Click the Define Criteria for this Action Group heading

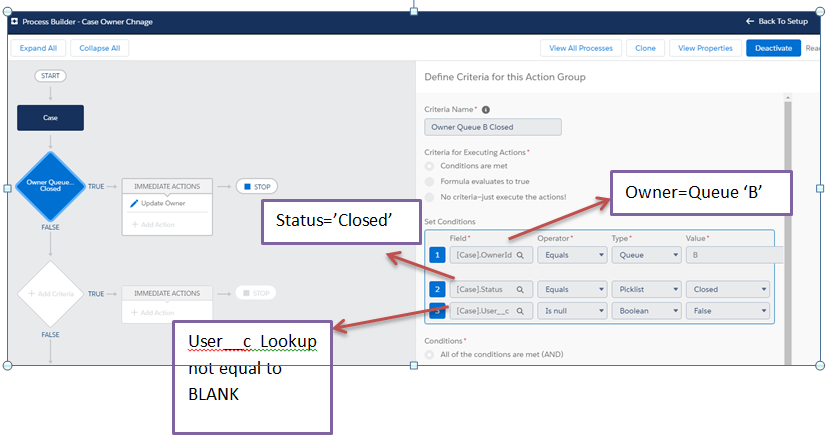pyautogui.click(x=505, y=77)
